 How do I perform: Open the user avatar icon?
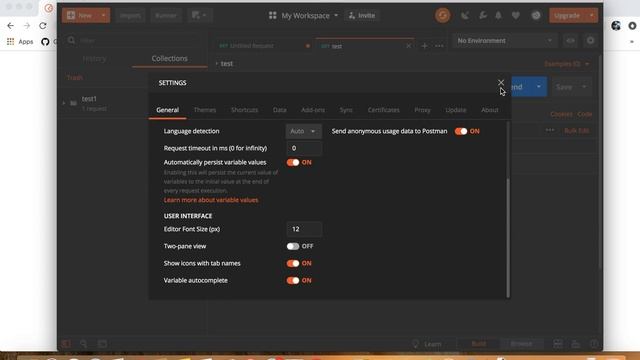click(536, 16)
